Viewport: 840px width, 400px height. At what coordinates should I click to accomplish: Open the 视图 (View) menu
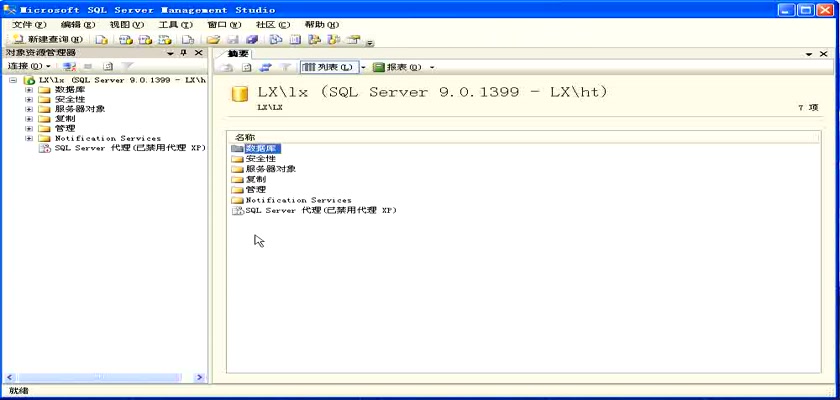tap(127, 25)
